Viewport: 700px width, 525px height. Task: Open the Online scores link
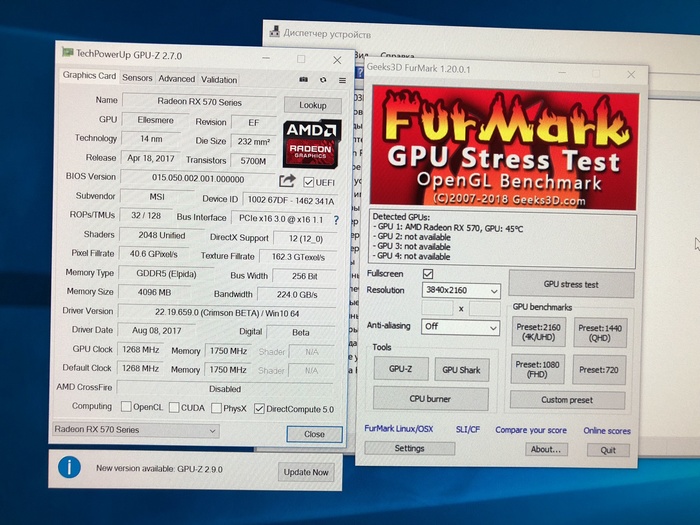pyautogui.click(x=607, y=431)
